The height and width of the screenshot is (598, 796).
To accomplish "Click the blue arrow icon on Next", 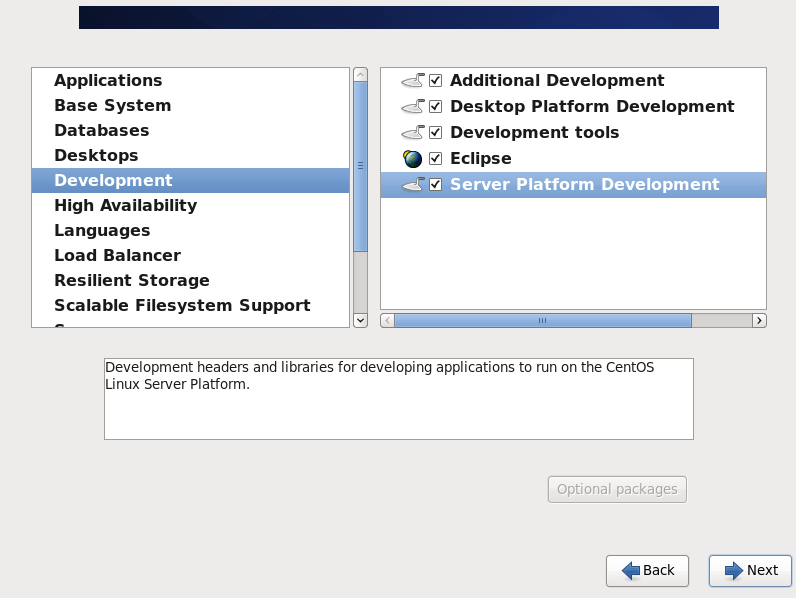I will click(x=734, y=570).
